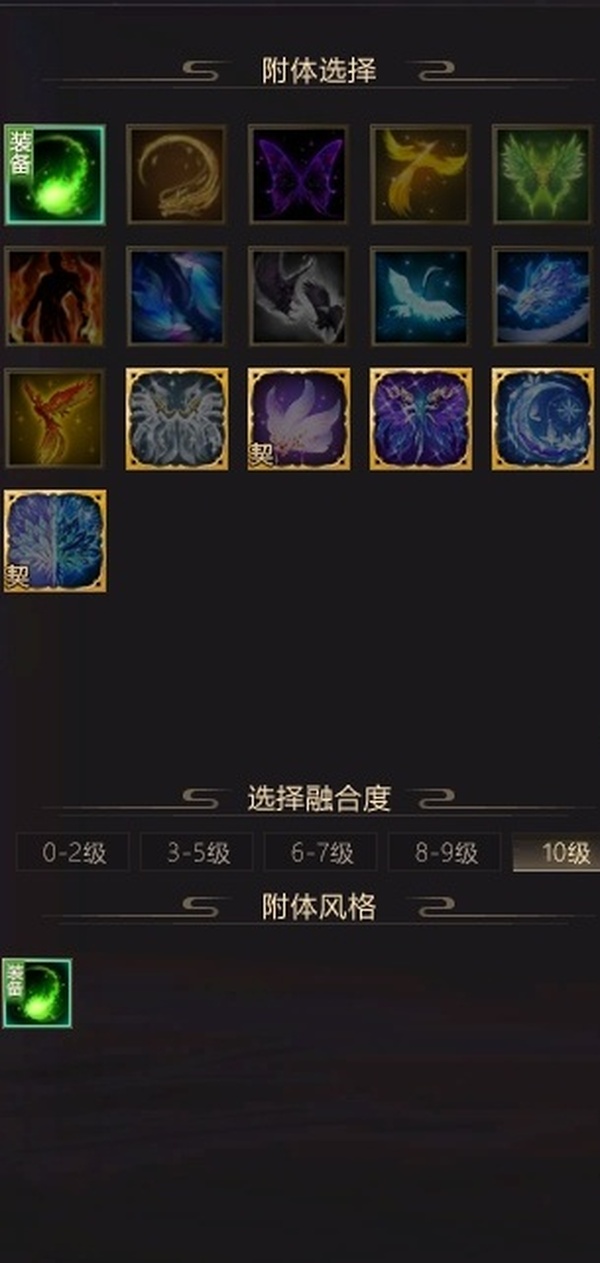Select the green feathered wings icon
This screenshot has height=1263, width=600.
[x=543, y=174]
